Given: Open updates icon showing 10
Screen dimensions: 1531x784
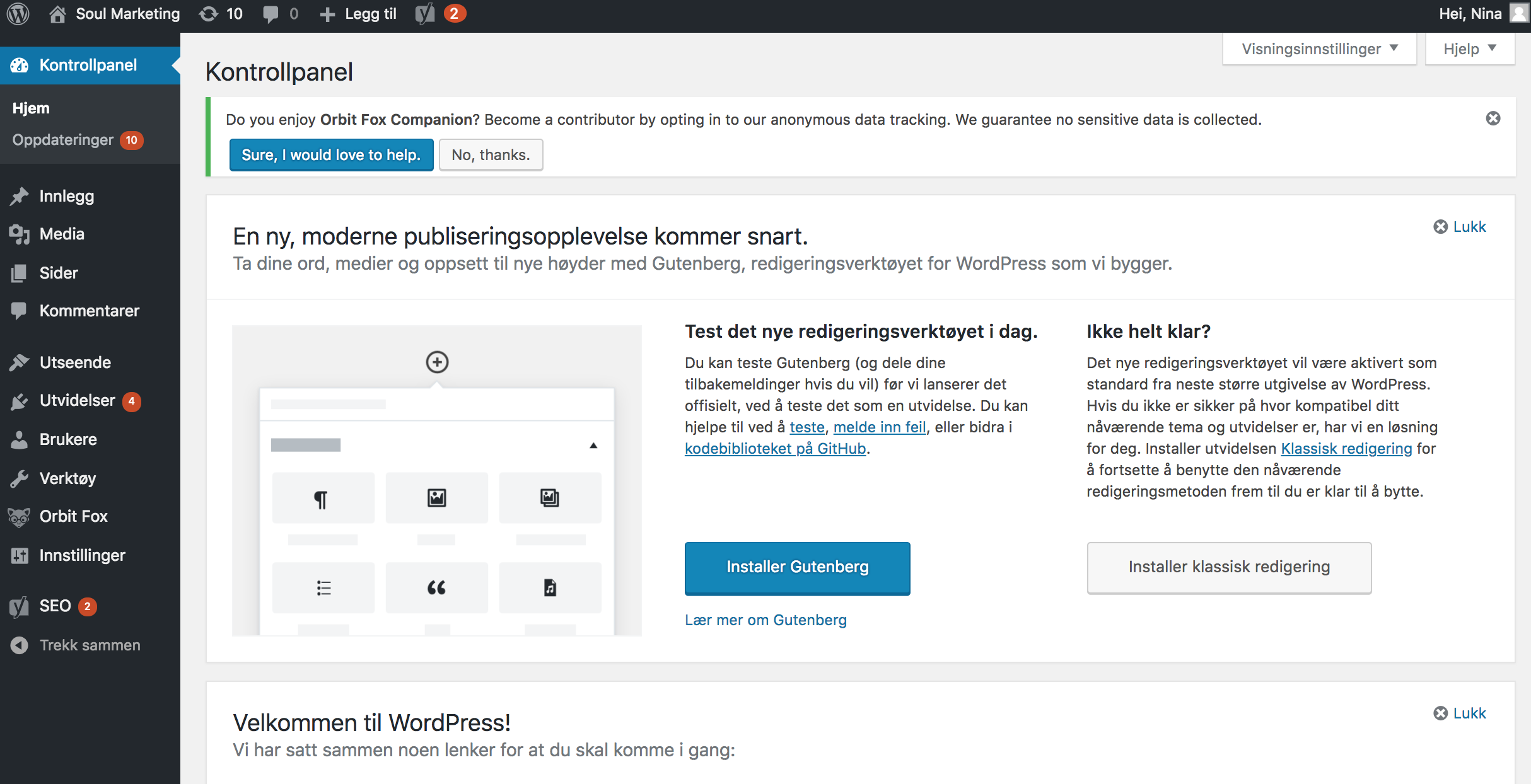Looking at the screenshot, I should [209, 14].
